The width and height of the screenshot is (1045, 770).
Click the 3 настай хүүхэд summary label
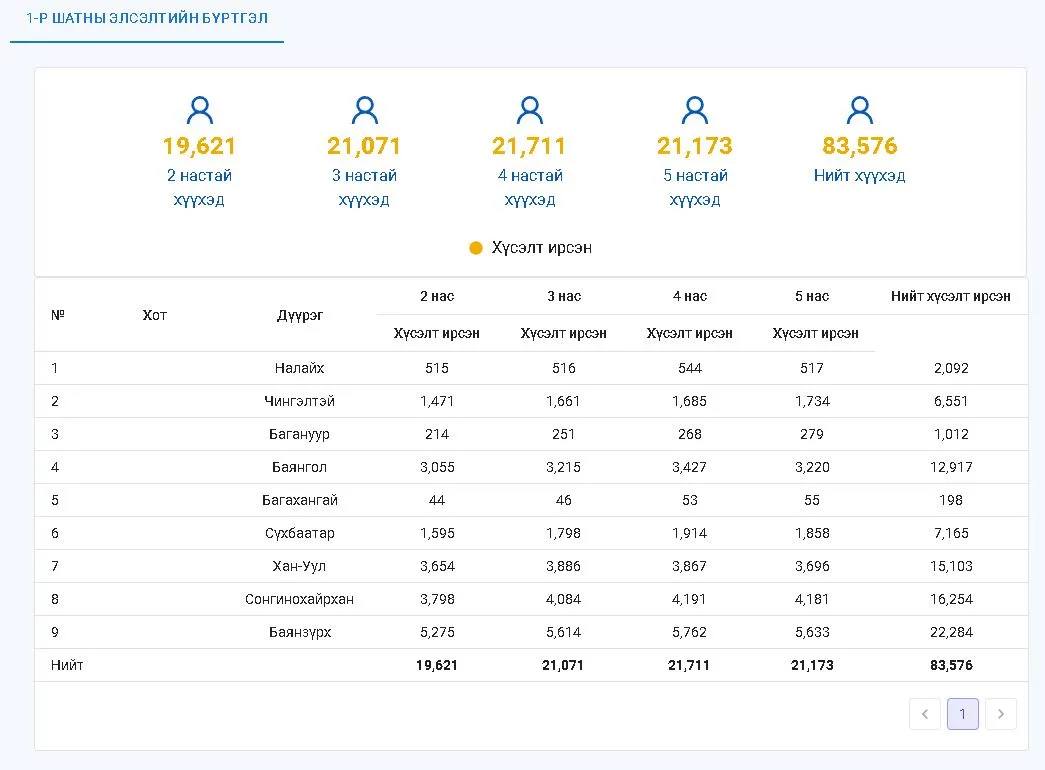click(365, 187)
